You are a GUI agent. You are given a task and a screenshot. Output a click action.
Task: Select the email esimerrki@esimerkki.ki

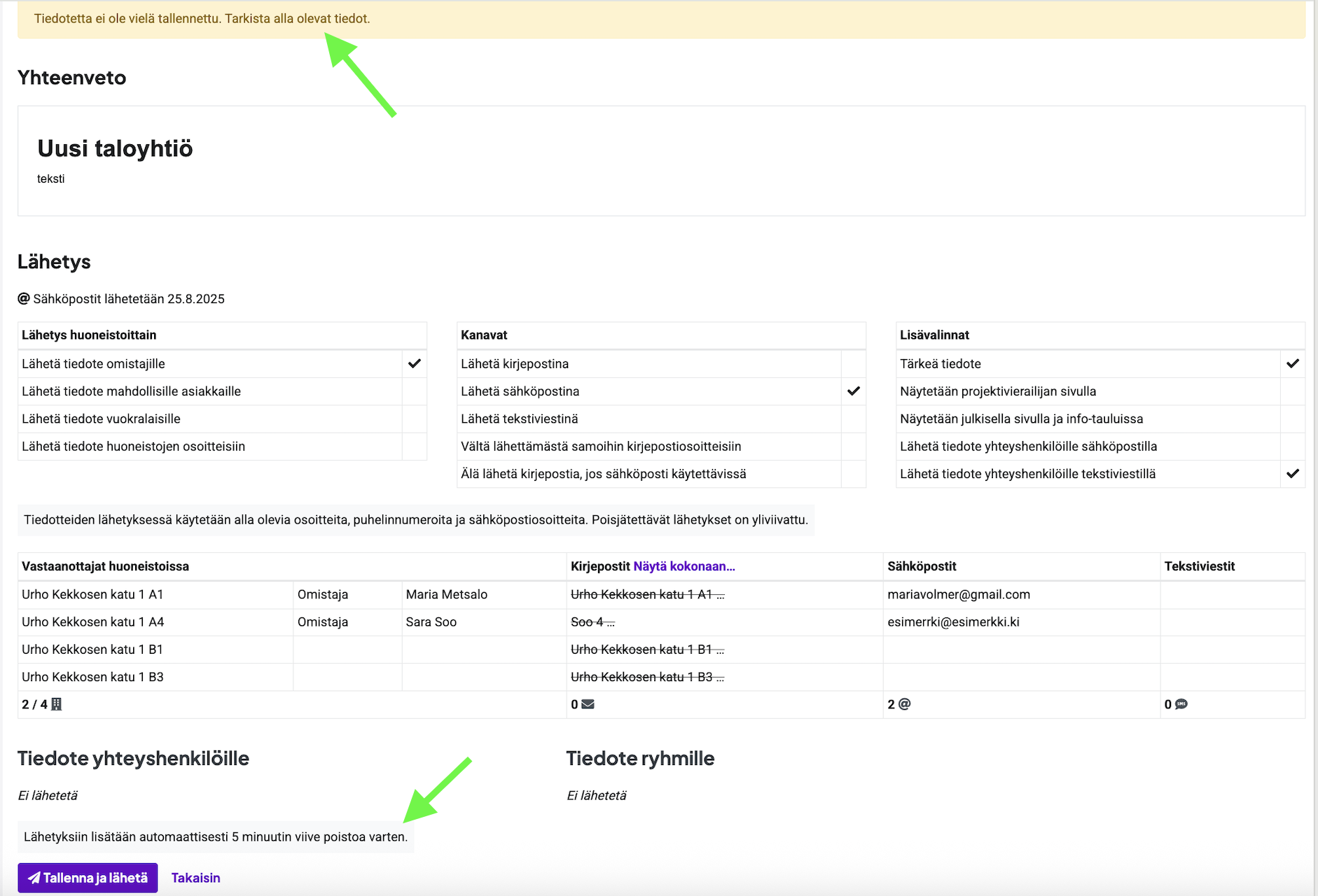click(x=953, y=622)
